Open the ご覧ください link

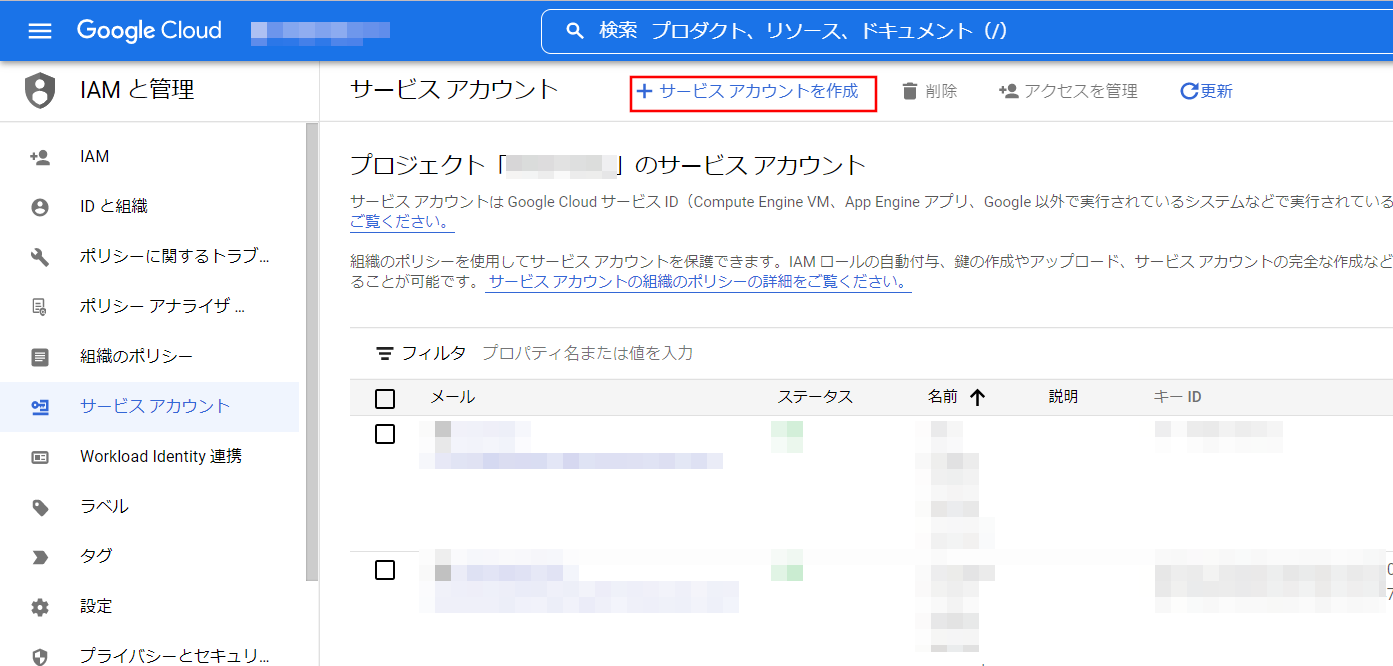(398, 222)
